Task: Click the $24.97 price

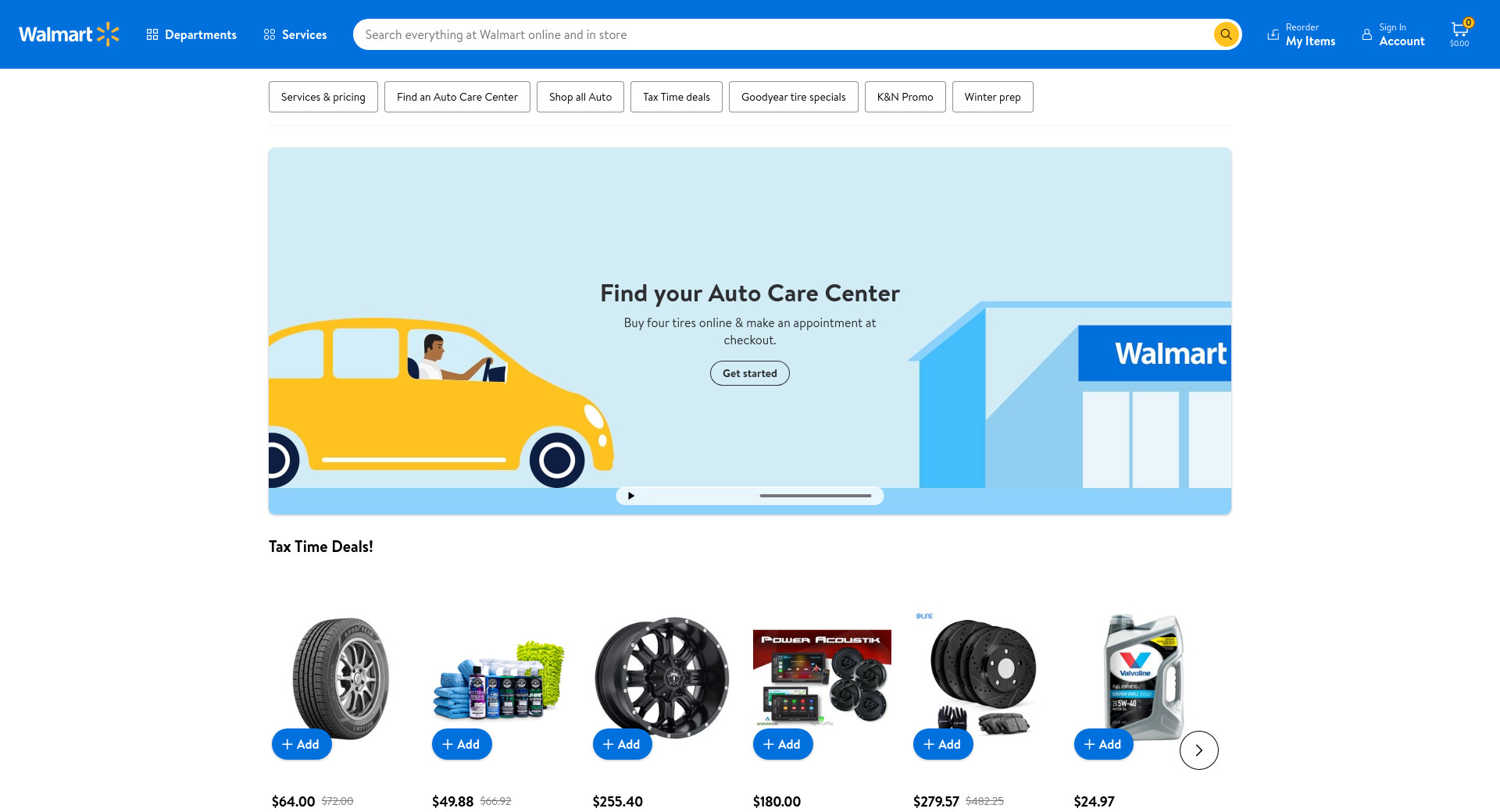Action: (1095, 801)
